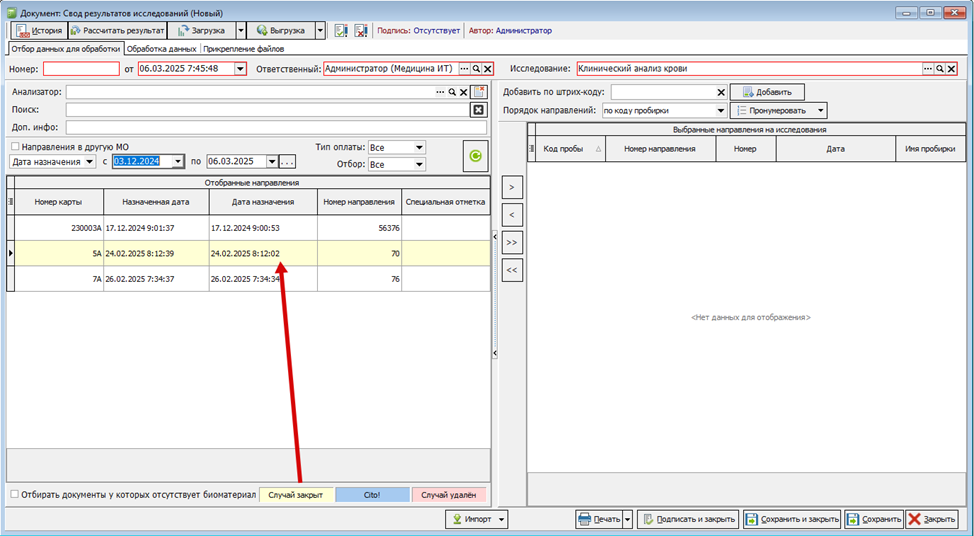This screenshot has width=974, height=536.
Task: Enable Направления в другую МО checkbox
Action: (x=15, y=147)
